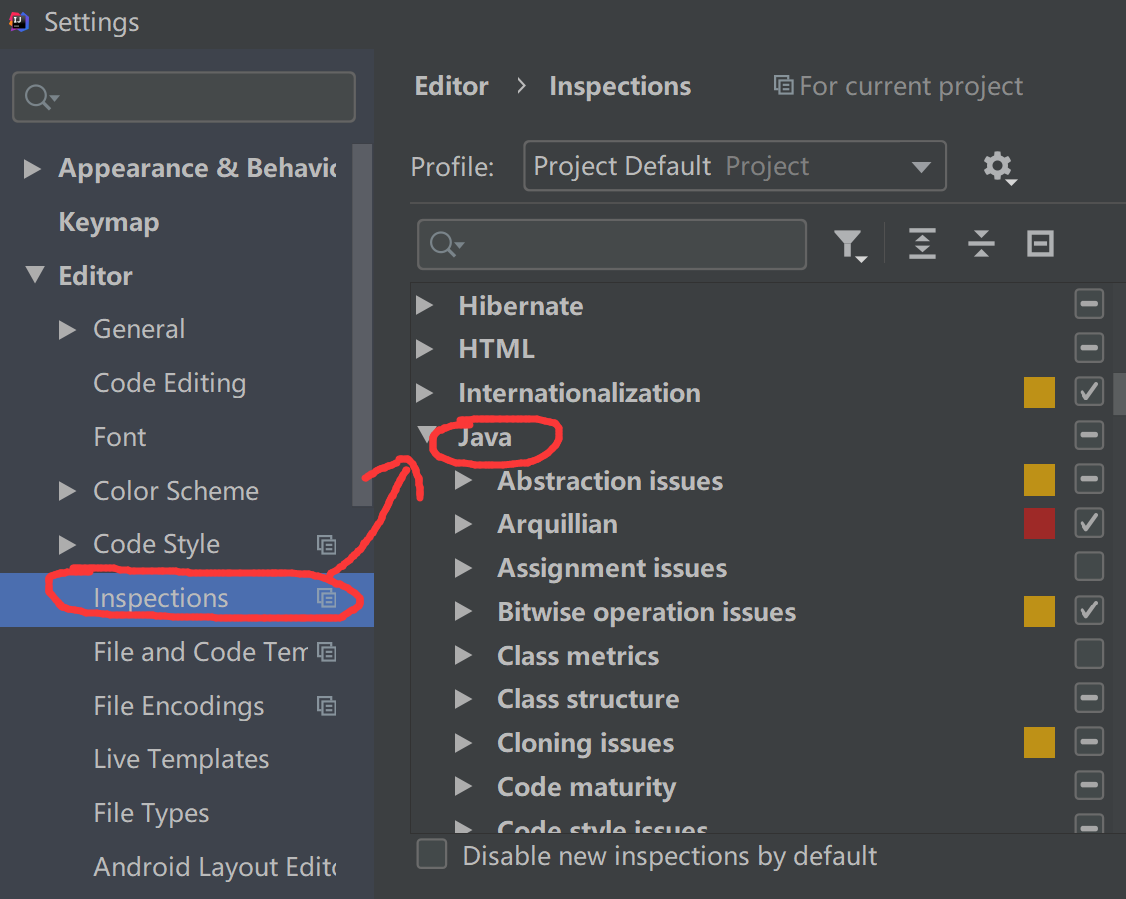This screenshot has width=1126, height=899.
Task: Expand the Code maturity arrow
Action: (463, 787)
